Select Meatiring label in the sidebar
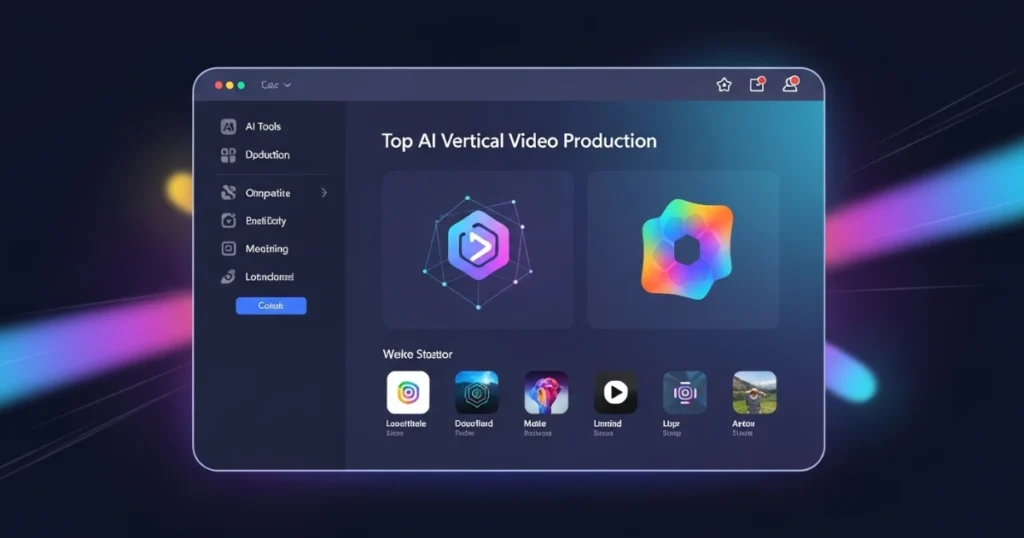This screenshot has width=1024, height=538. 266,249
